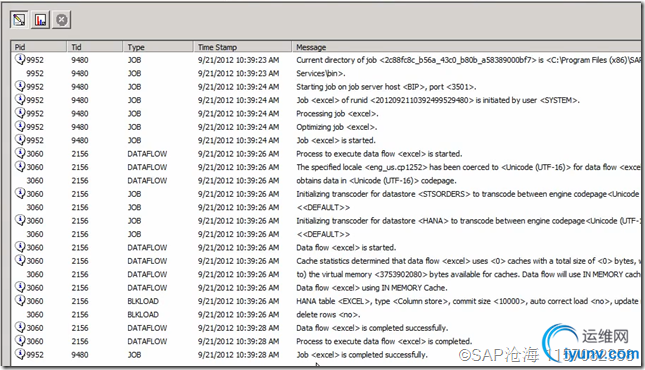The image size is (645, 370).
Task: Select message 'Services\bin>.'
Action: [x=321, y=73]
